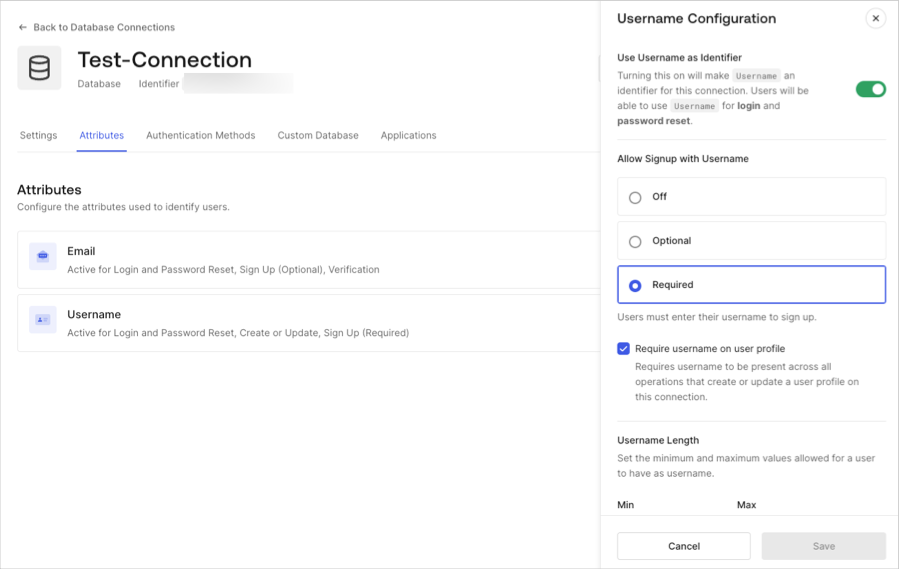
Task: Open the Email attribute row
Action: (308, 260)
